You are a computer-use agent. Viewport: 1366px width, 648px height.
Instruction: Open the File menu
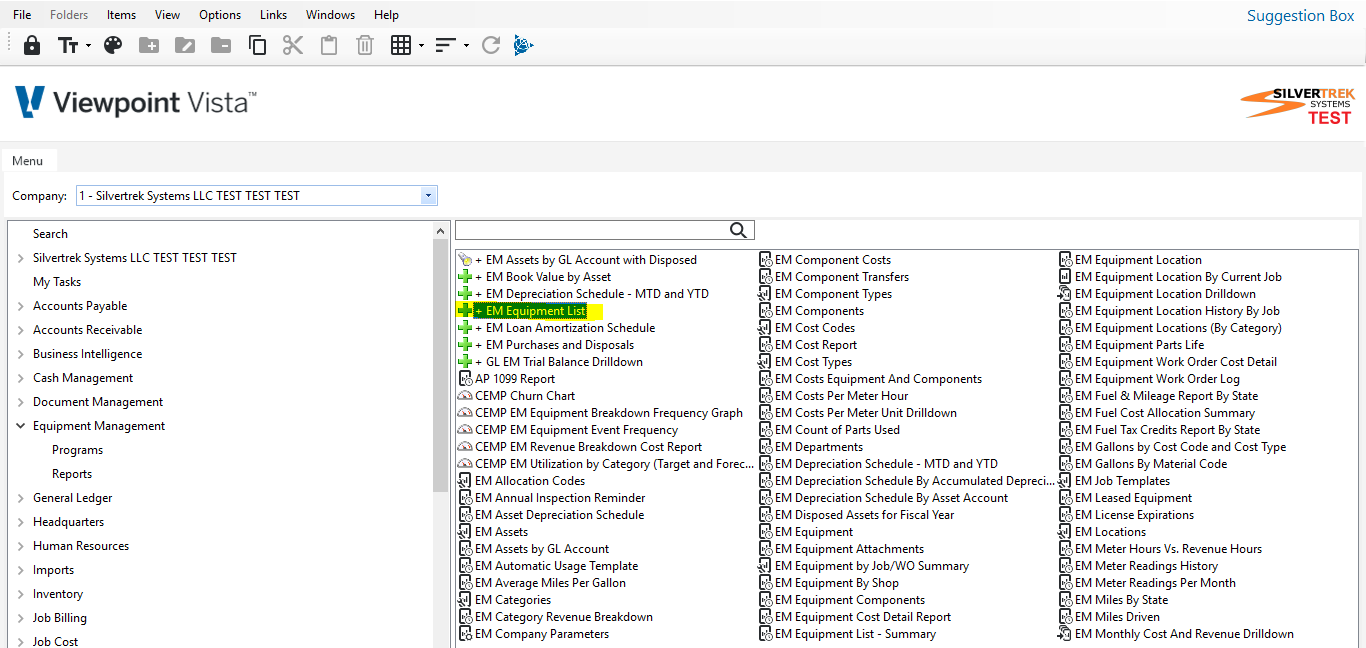(22, 15)
